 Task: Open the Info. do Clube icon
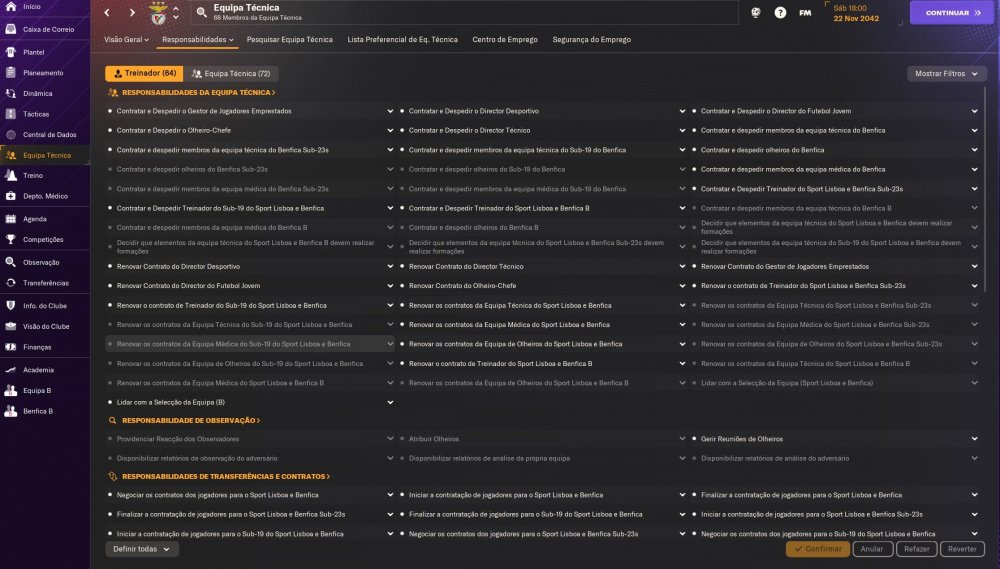11,306
